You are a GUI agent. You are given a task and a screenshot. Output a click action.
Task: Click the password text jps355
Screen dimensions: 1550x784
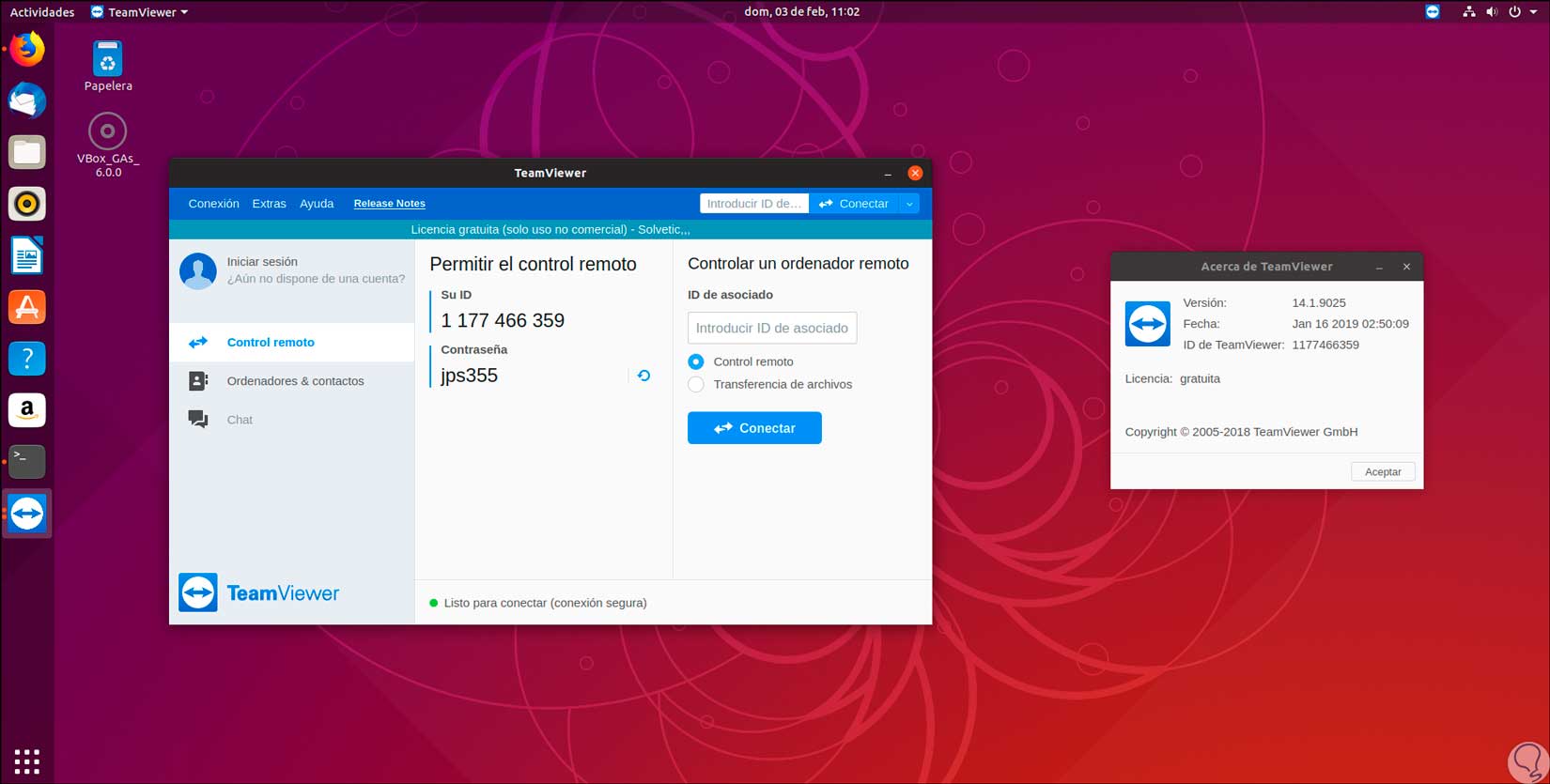469,376
